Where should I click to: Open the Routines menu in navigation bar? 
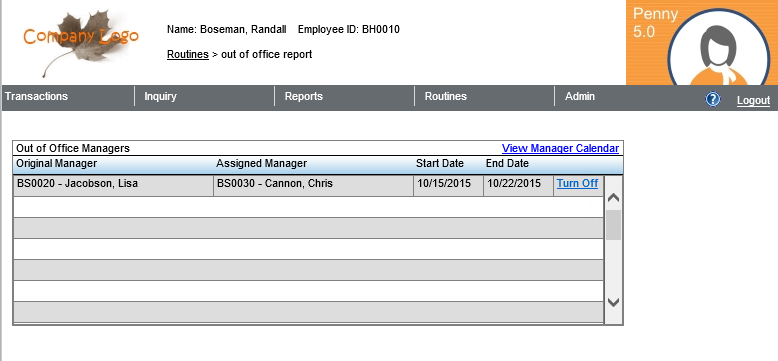pyautogui.click(x=446, y=96)
